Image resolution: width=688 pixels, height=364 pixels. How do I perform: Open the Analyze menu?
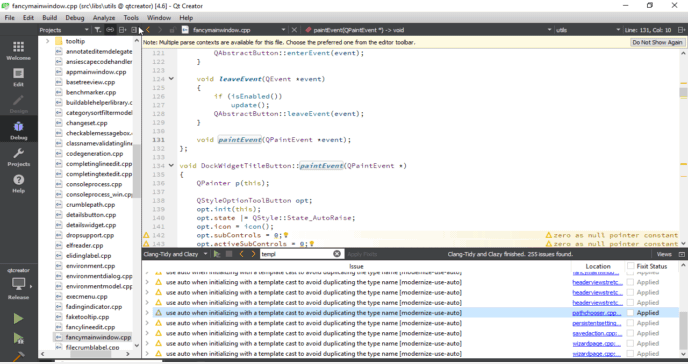point(104,18)
